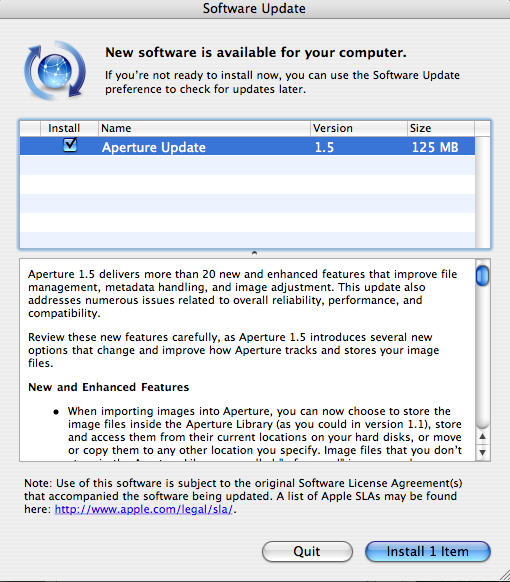Uncheck the Aperture Update install checkbox

coord(70,145)
